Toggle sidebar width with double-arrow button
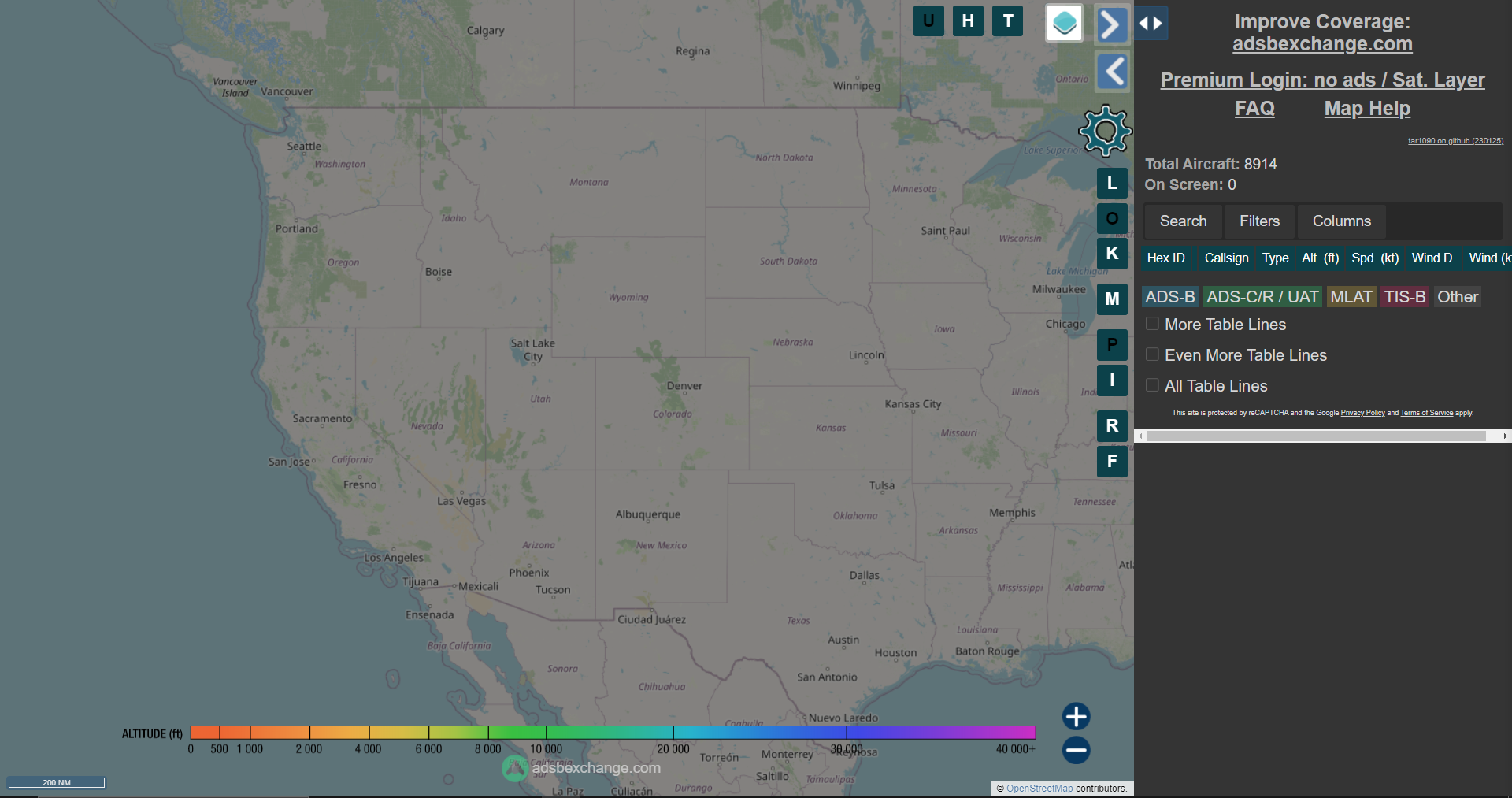The image size is (1512, 798). tap(1151, 24)
